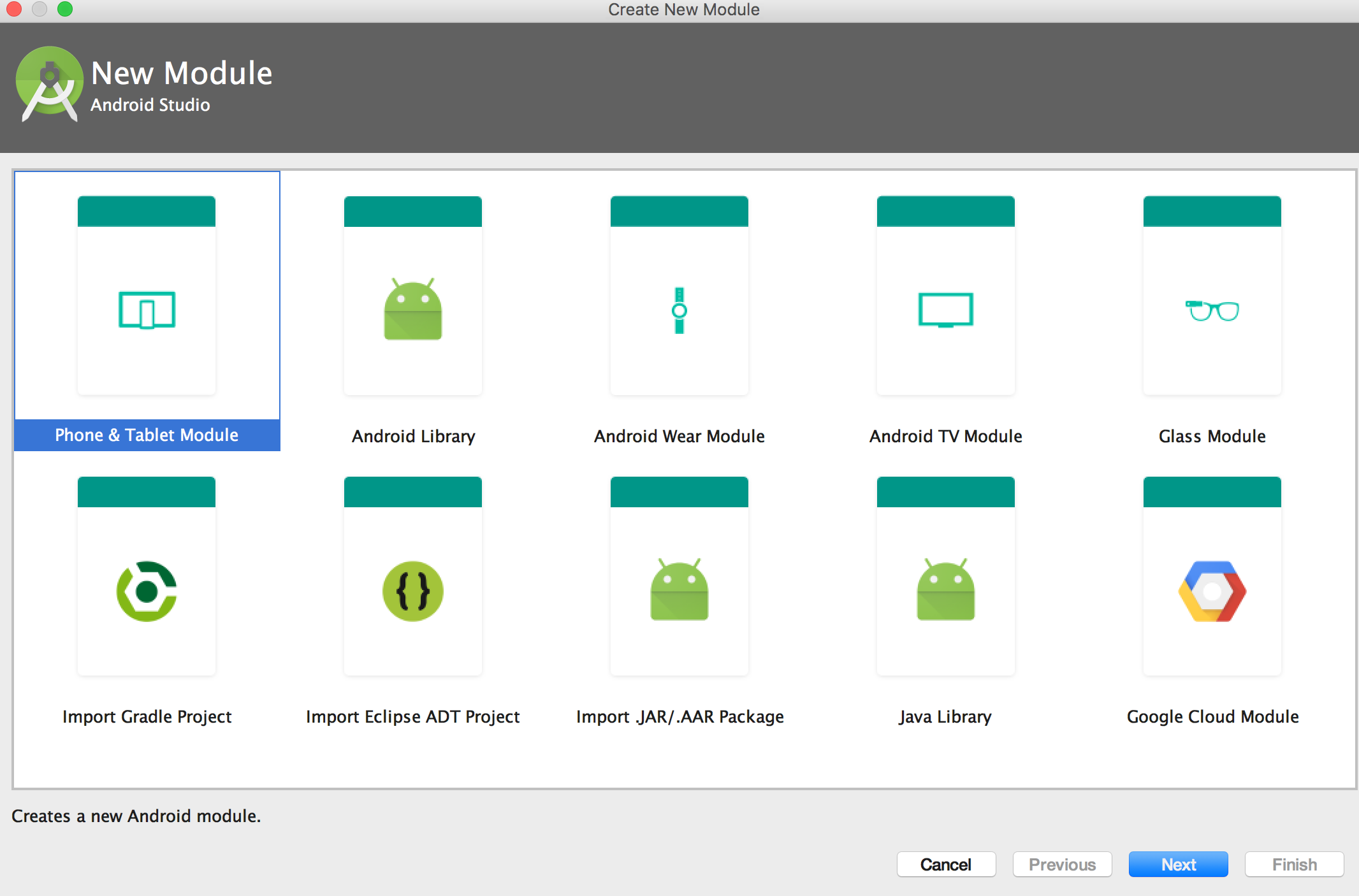
Task: Select the Java Library android icon
Action: 946,589
